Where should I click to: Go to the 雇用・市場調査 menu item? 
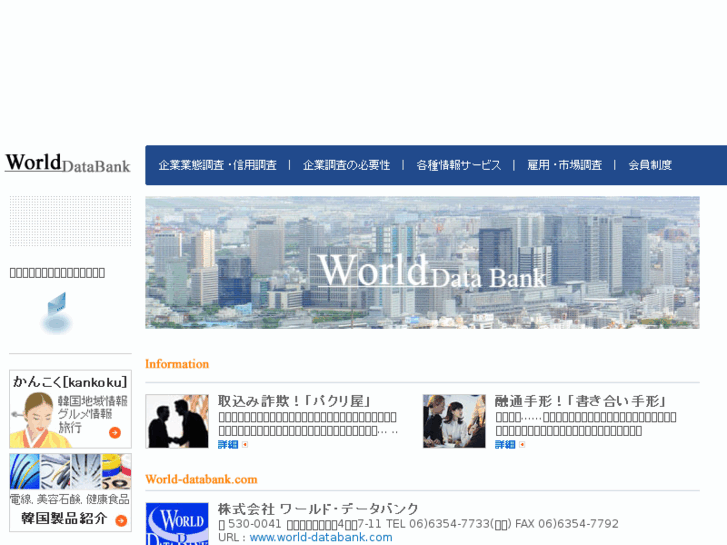(x=564, y=166)
